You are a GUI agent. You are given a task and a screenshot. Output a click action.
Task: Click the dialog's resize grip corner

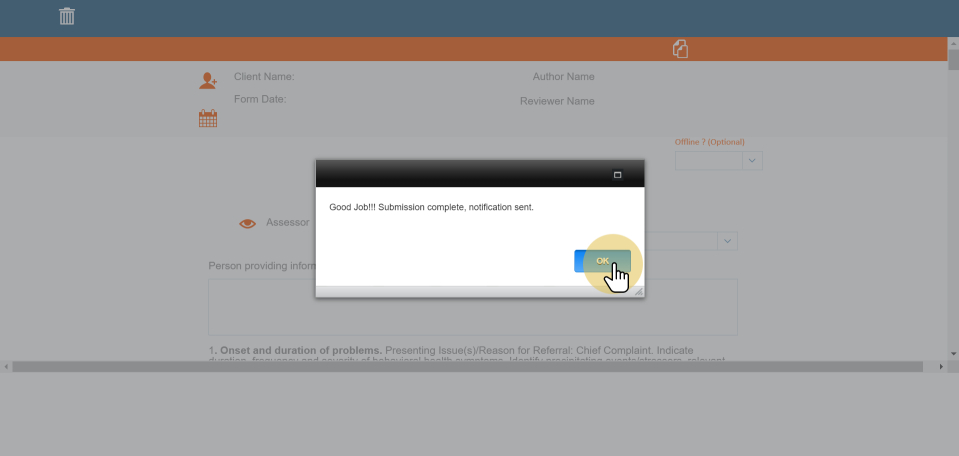638,291
